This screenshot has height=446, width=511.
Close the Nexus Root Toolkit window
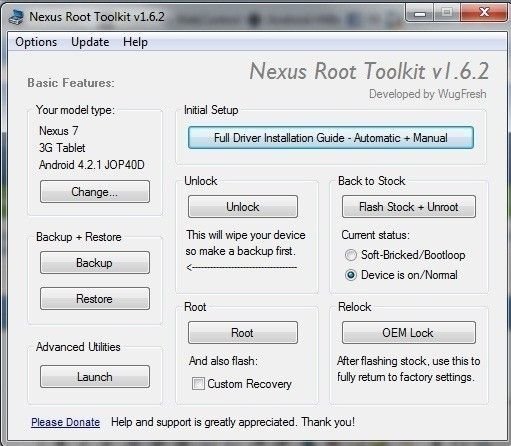(x=484, y=12)
